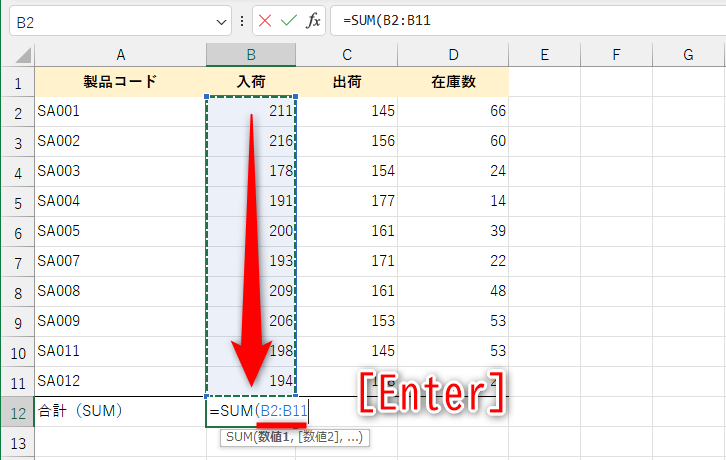
Task: Select cell containing SA009
Action: pyautogui.click(x=120, y=321)
